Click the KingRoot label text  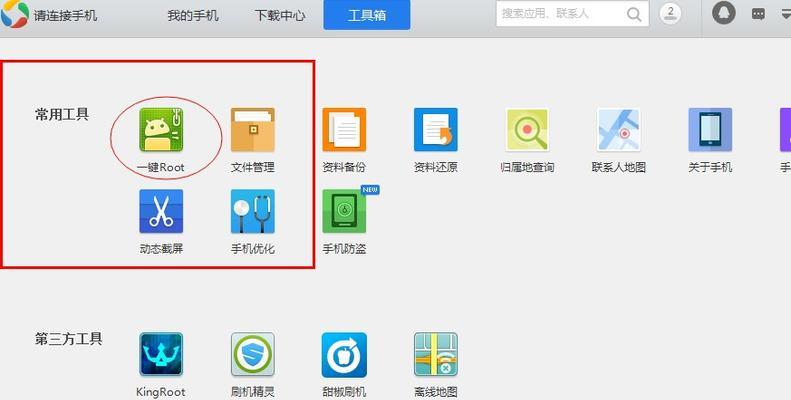(x=161, y=392)
